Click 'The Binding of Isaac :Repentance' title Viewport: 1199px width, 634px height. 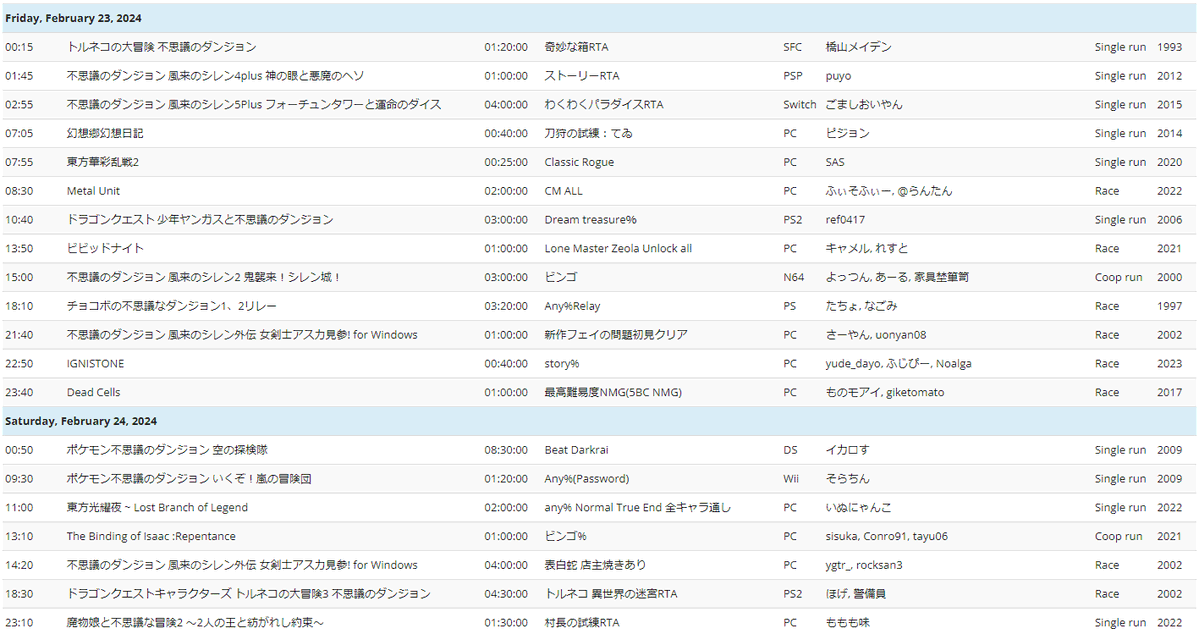[x=151, y=537]
